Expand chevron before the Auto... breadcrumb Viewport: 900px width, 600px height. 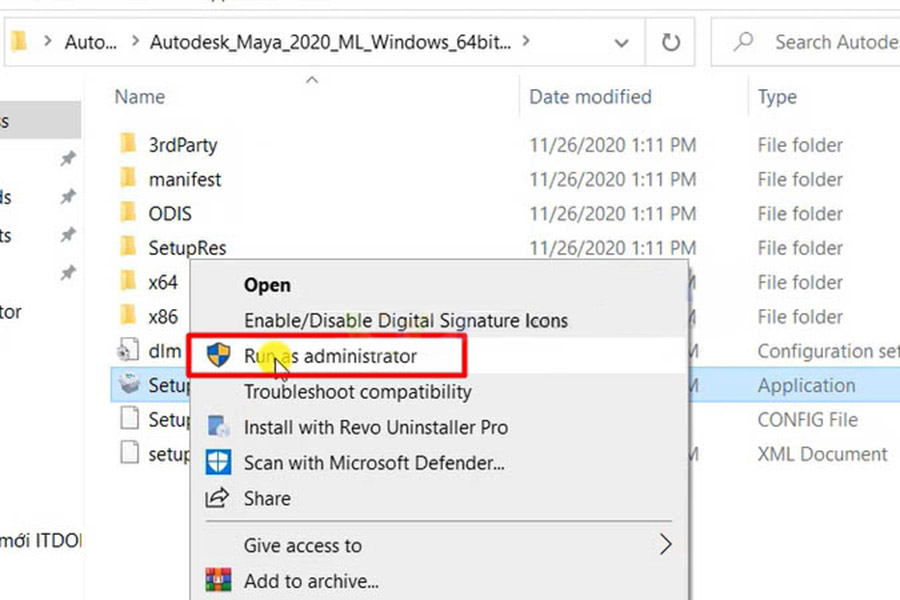coord(48,41)
